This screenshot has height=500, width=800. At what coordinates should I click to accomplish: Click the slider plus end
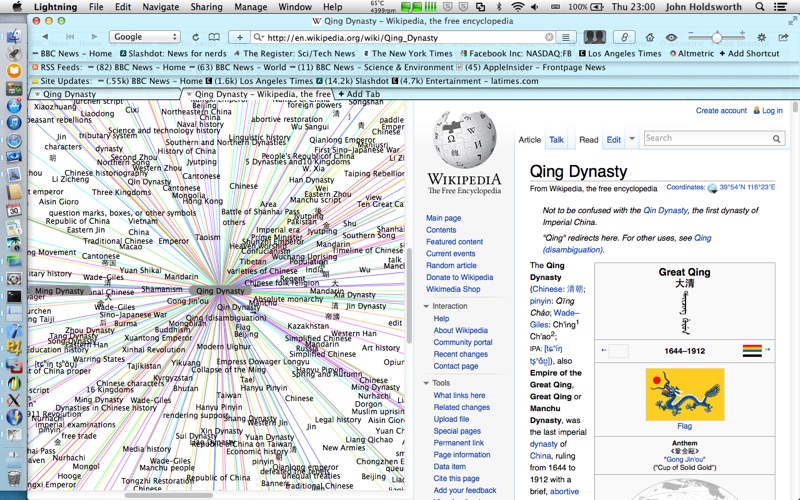tap(742, 33)
